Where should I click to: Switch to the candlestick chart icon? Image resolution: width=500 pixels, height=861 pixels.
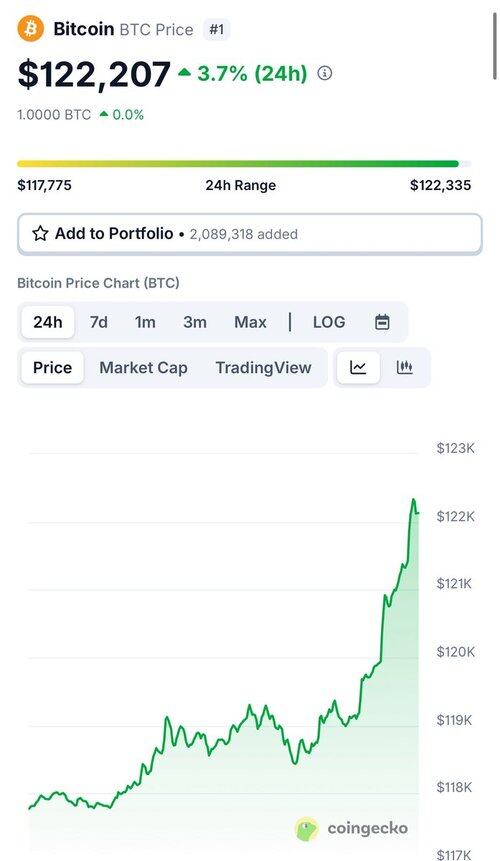[x=405, y=367]
